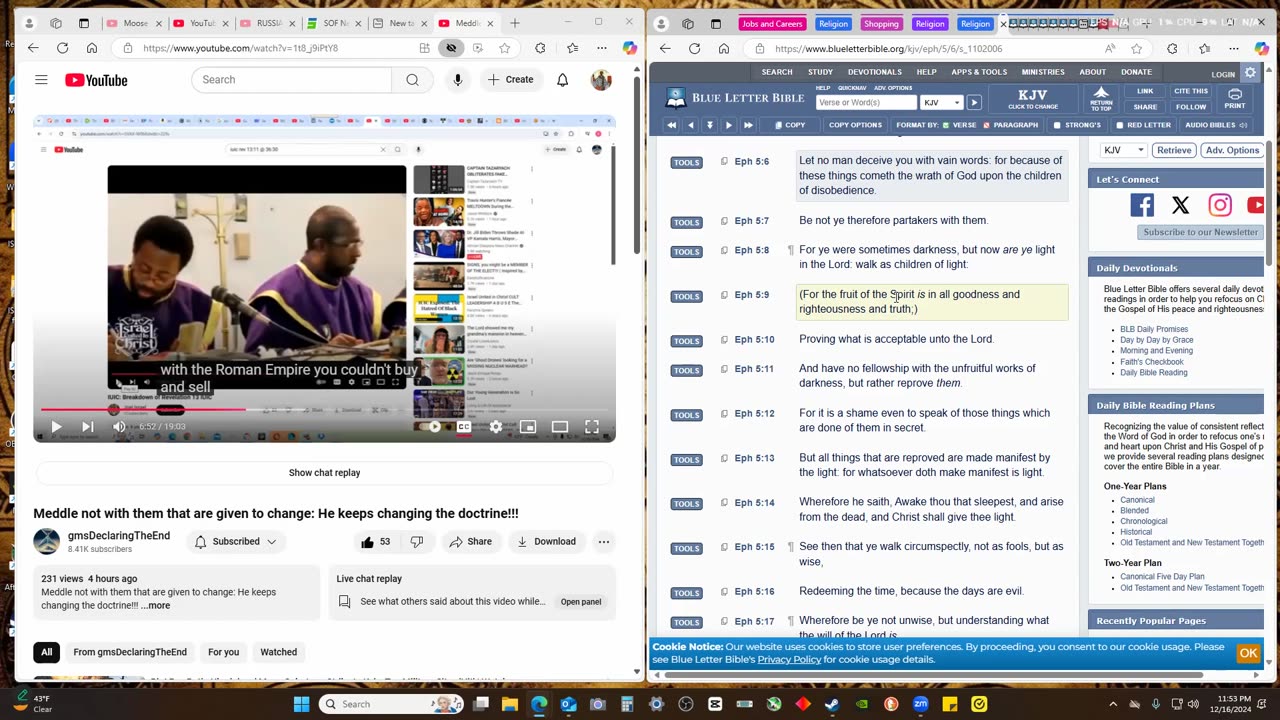Click Subscribe to our Newsletter

[1201, 232]
